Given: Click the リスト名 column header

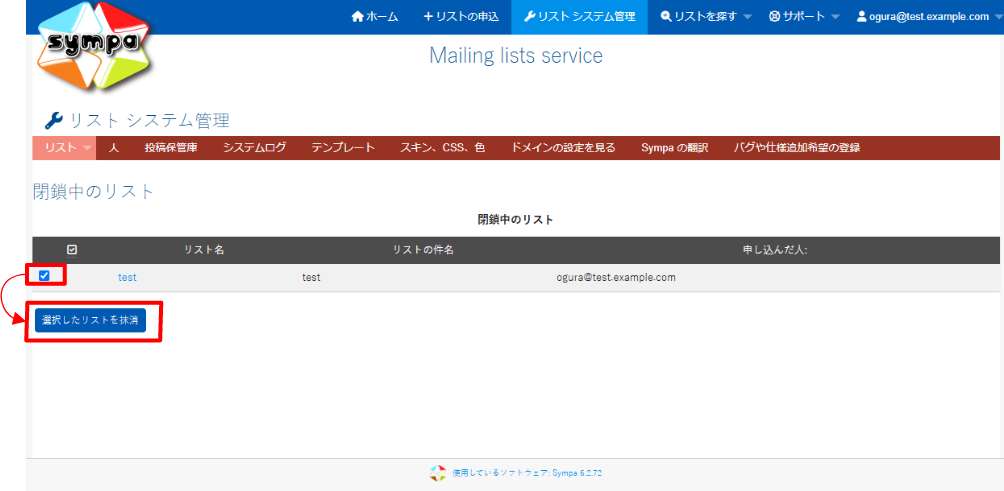Looking at the screenshot, I should (204, 250).
